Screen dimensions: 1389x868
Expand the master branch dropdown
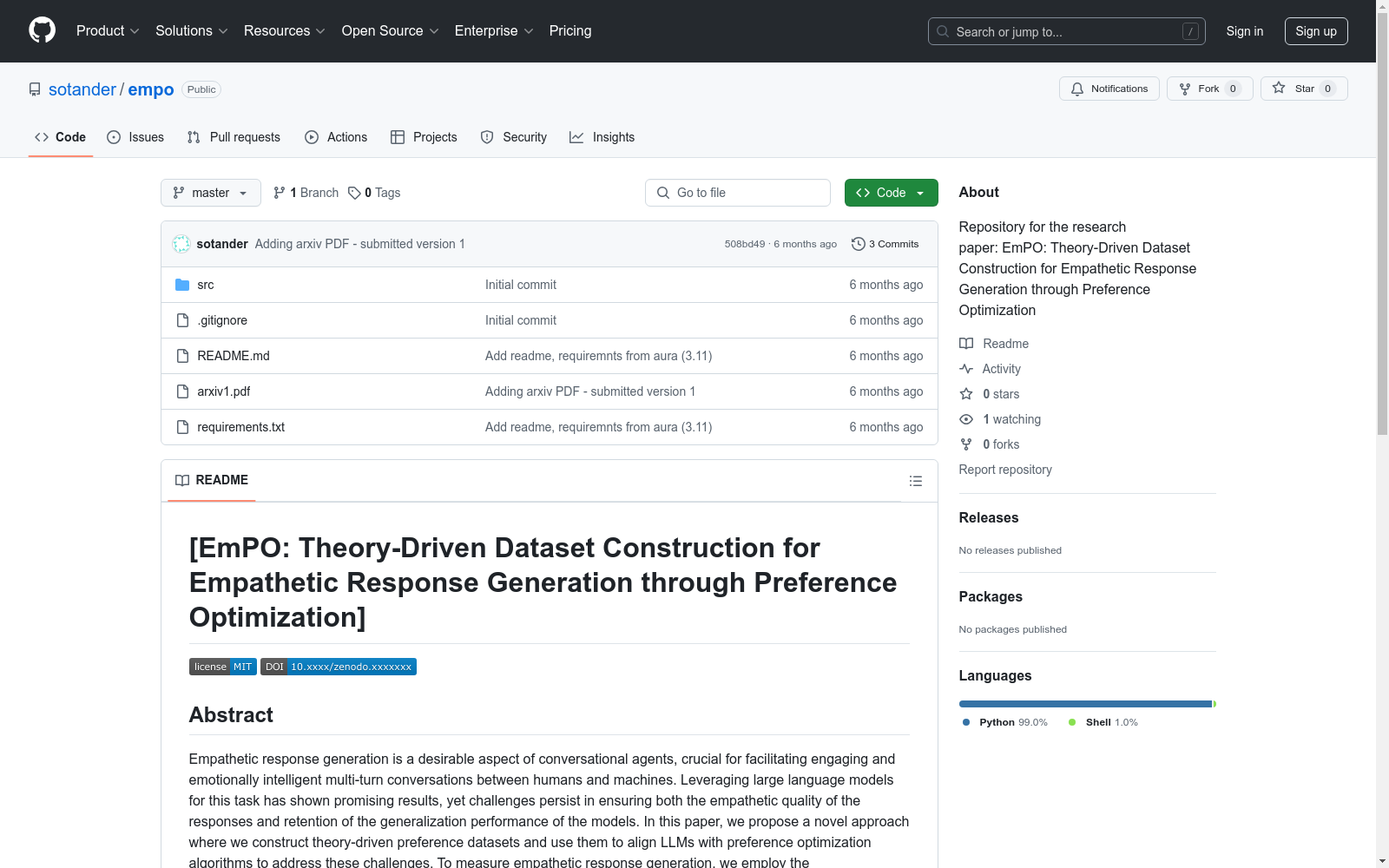point(211,193)
